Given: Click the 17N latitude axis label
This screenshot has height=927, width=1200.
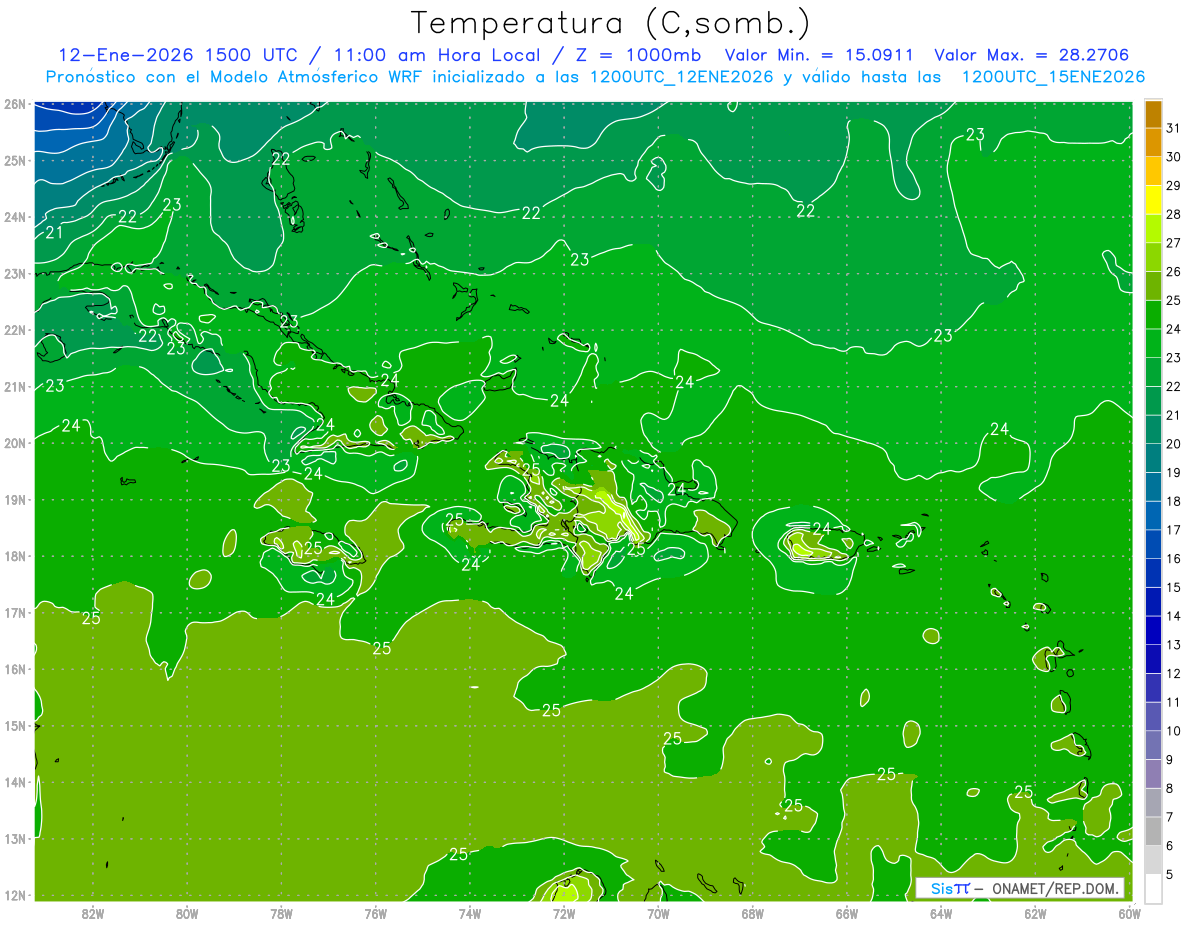Looking at the screenshot, I should coord(14,612).
